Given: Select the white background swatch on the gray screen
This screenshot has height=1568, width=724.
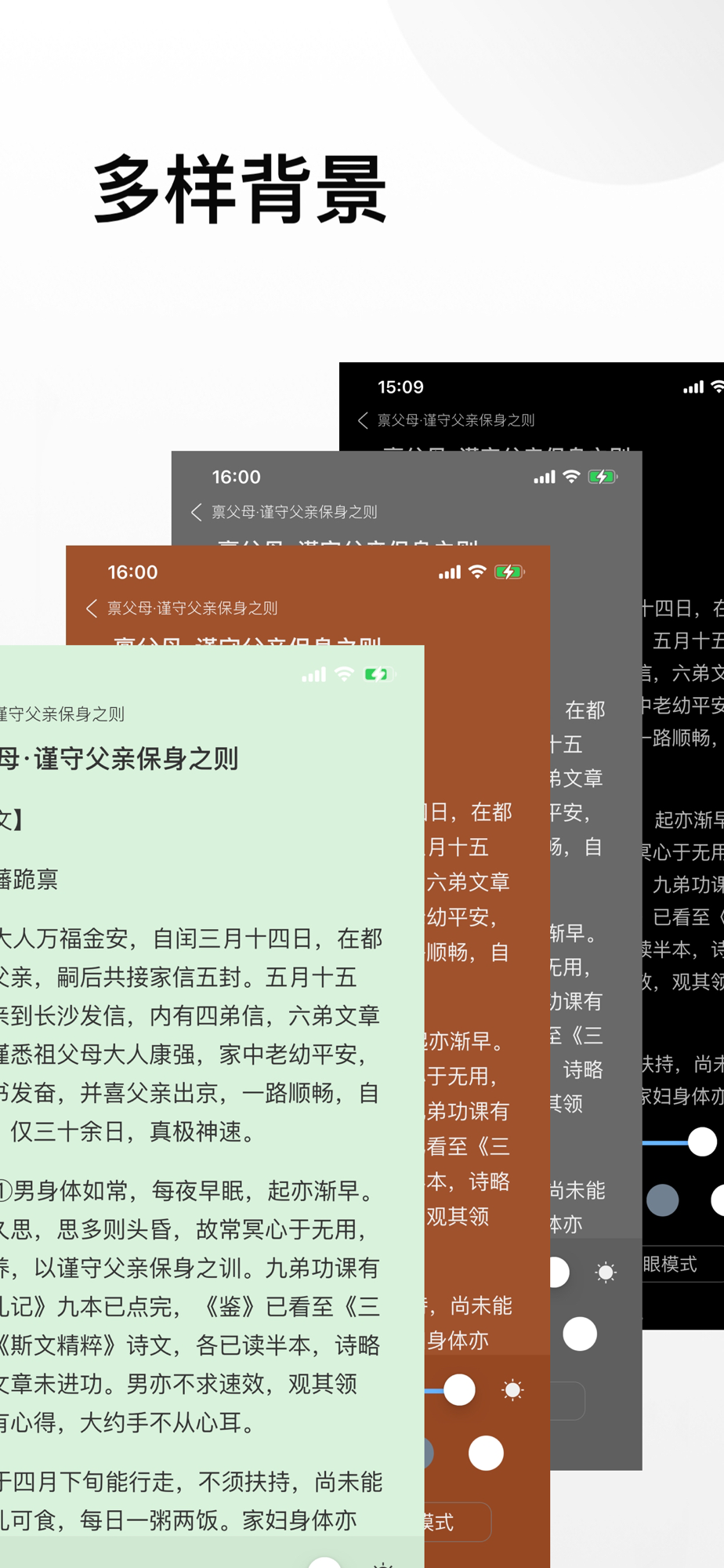Looking at the screenshot, I should [x=580, y=1334].
